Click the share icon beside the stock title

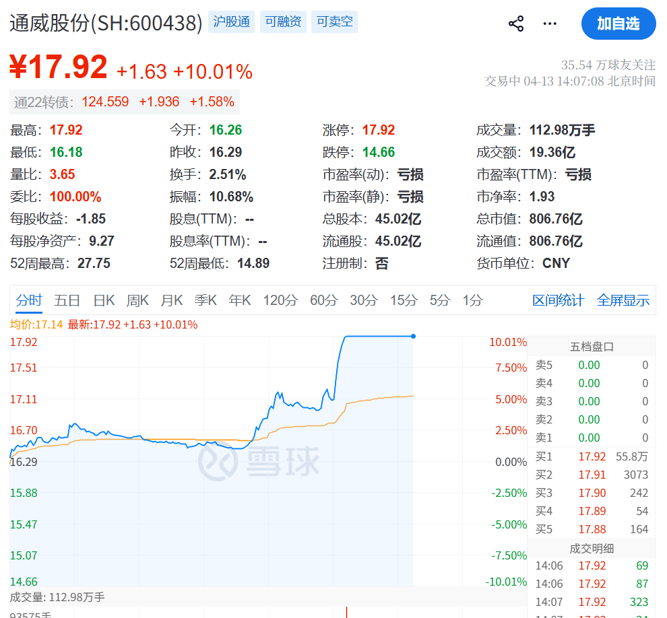[x=516, y=23]
